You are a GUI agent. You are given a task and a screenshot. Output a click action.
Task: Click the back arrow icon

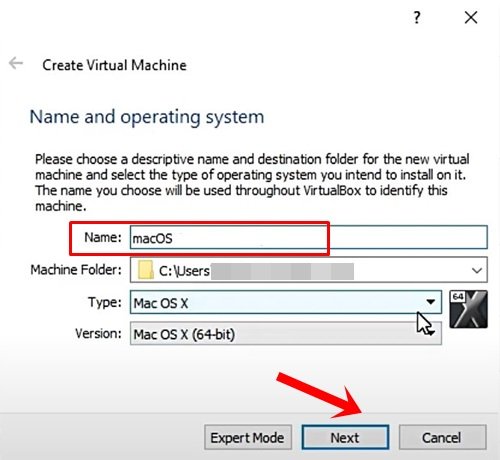[16, 63]
